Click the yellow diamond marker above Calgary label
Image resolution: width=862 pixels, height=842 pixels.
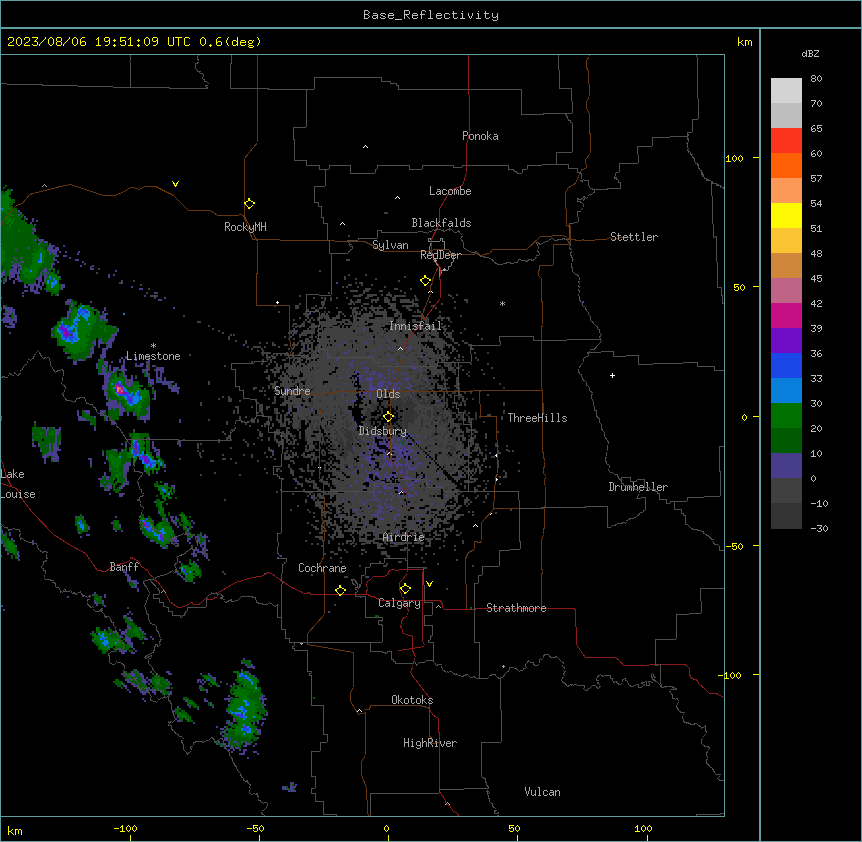[x=405, y=589]
